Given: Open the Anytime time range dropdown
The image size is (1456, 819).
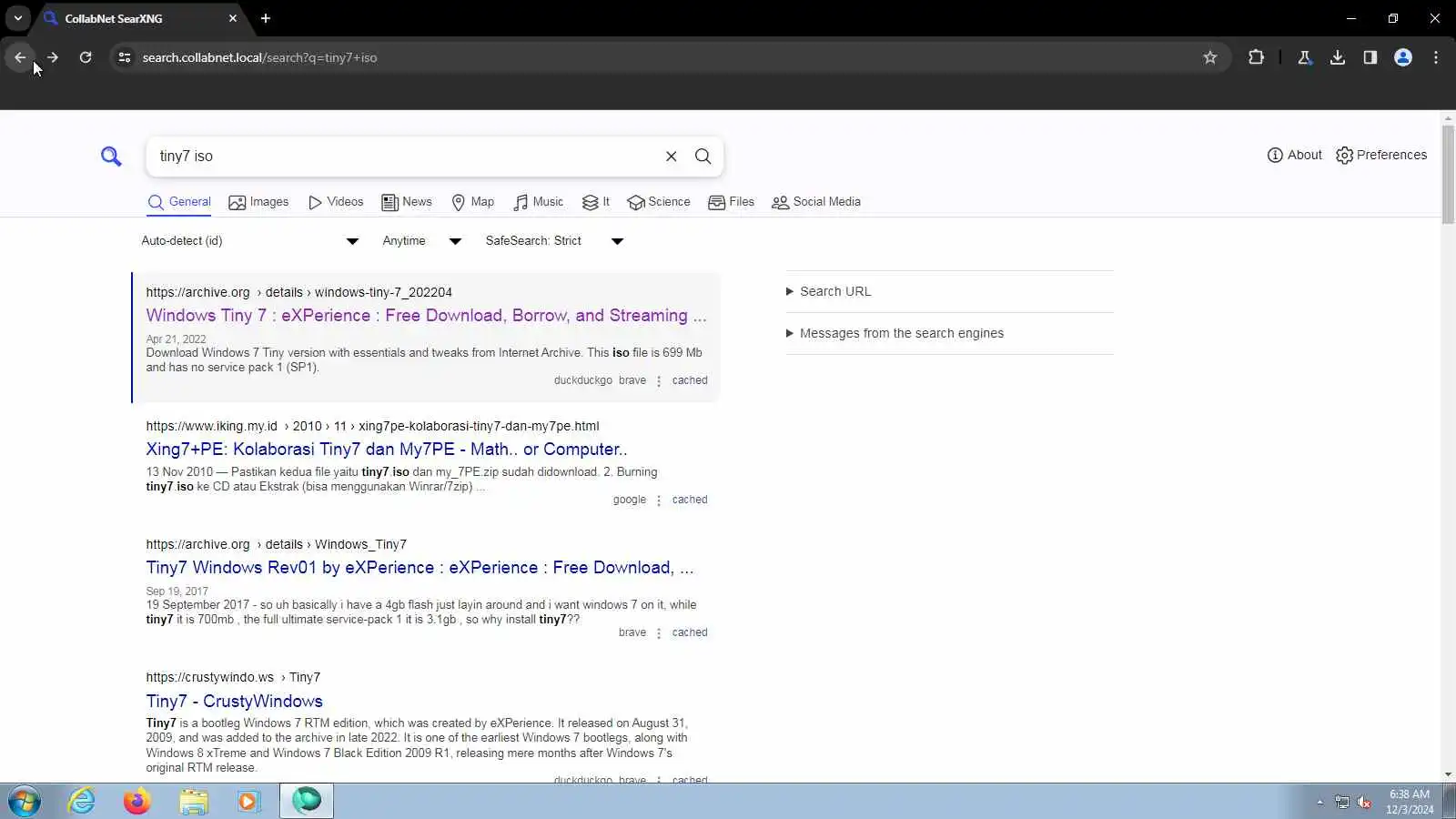Looking at the screenshot, I should coord(422,241).
